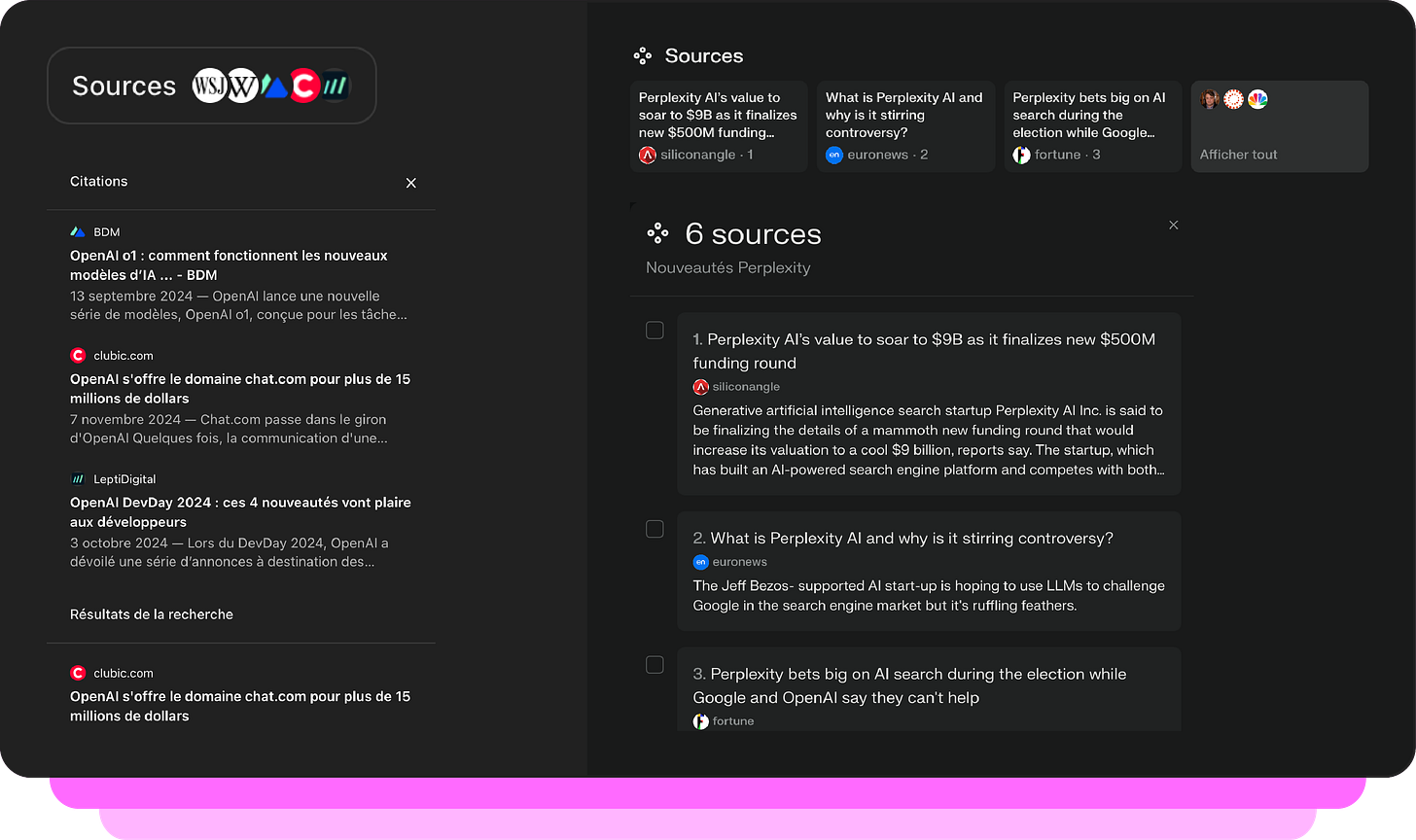Open chat.com article under Résultats de la recherche
Image resolution: width=1416 pixels, height=840 pixels.
(240, 706)
